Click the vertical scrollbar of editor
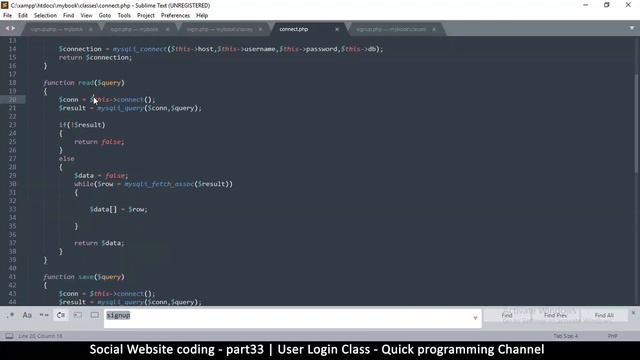Viewport: 640px width, 360px height. point(637,122)
